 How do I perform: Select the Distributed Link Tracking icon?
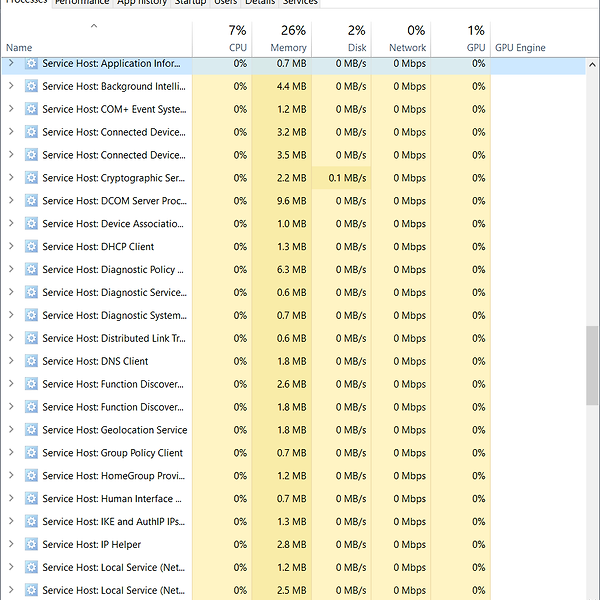[x=31, y=338]
